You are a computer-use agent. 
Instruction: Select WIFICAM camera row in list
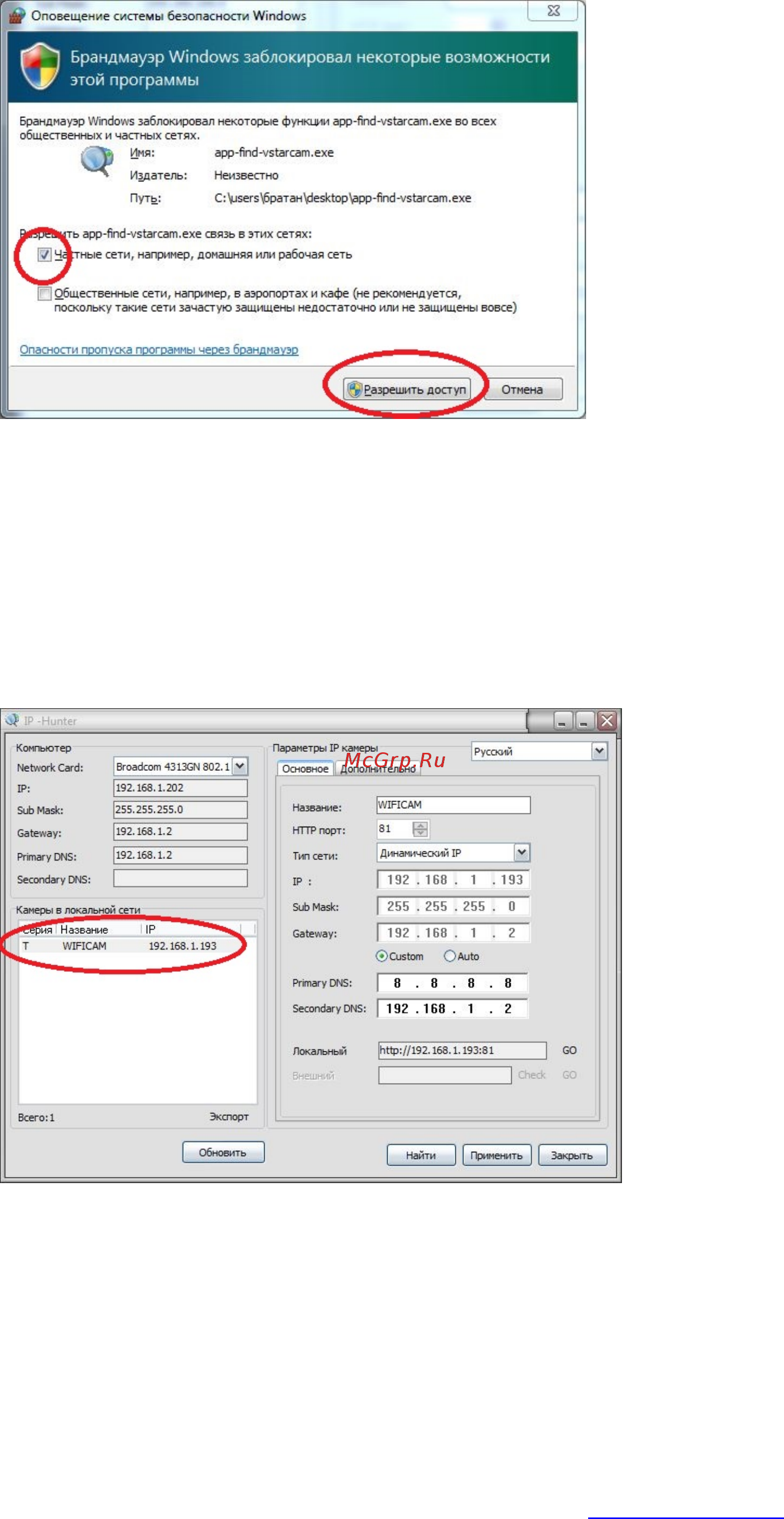point(137,946)
